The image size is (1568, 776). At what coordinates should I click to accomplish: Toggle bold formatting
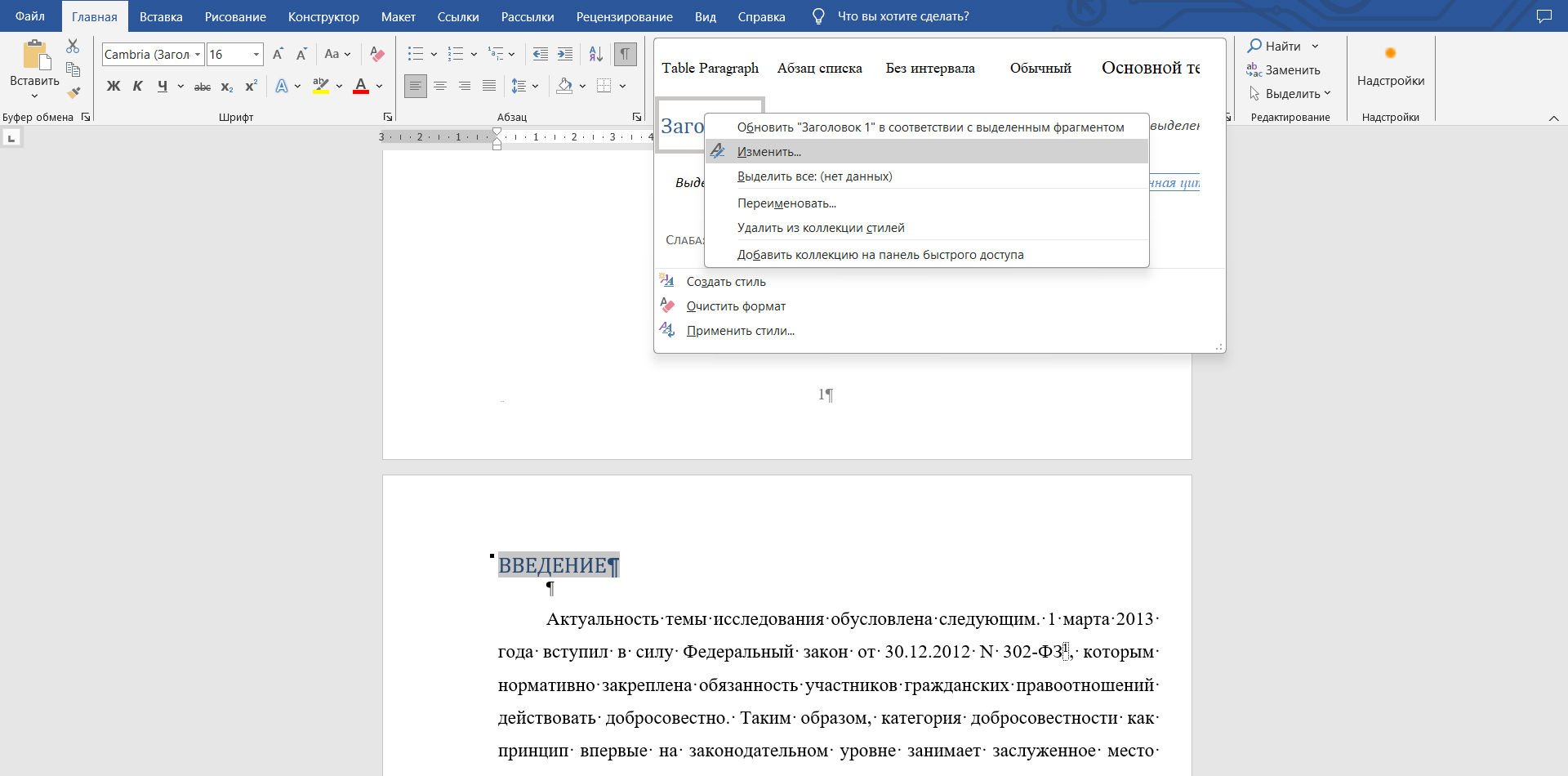114,86
